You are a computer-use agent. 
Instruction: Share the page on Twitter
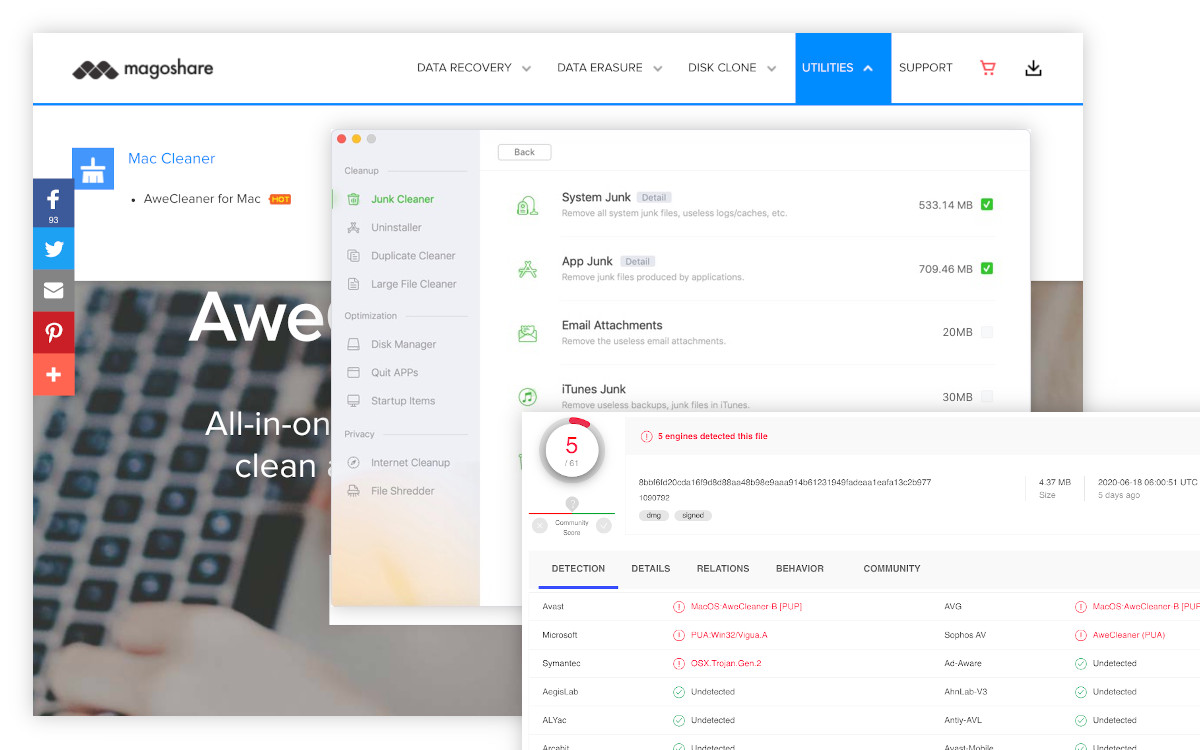pyautogui.click(x=54, y=249)
